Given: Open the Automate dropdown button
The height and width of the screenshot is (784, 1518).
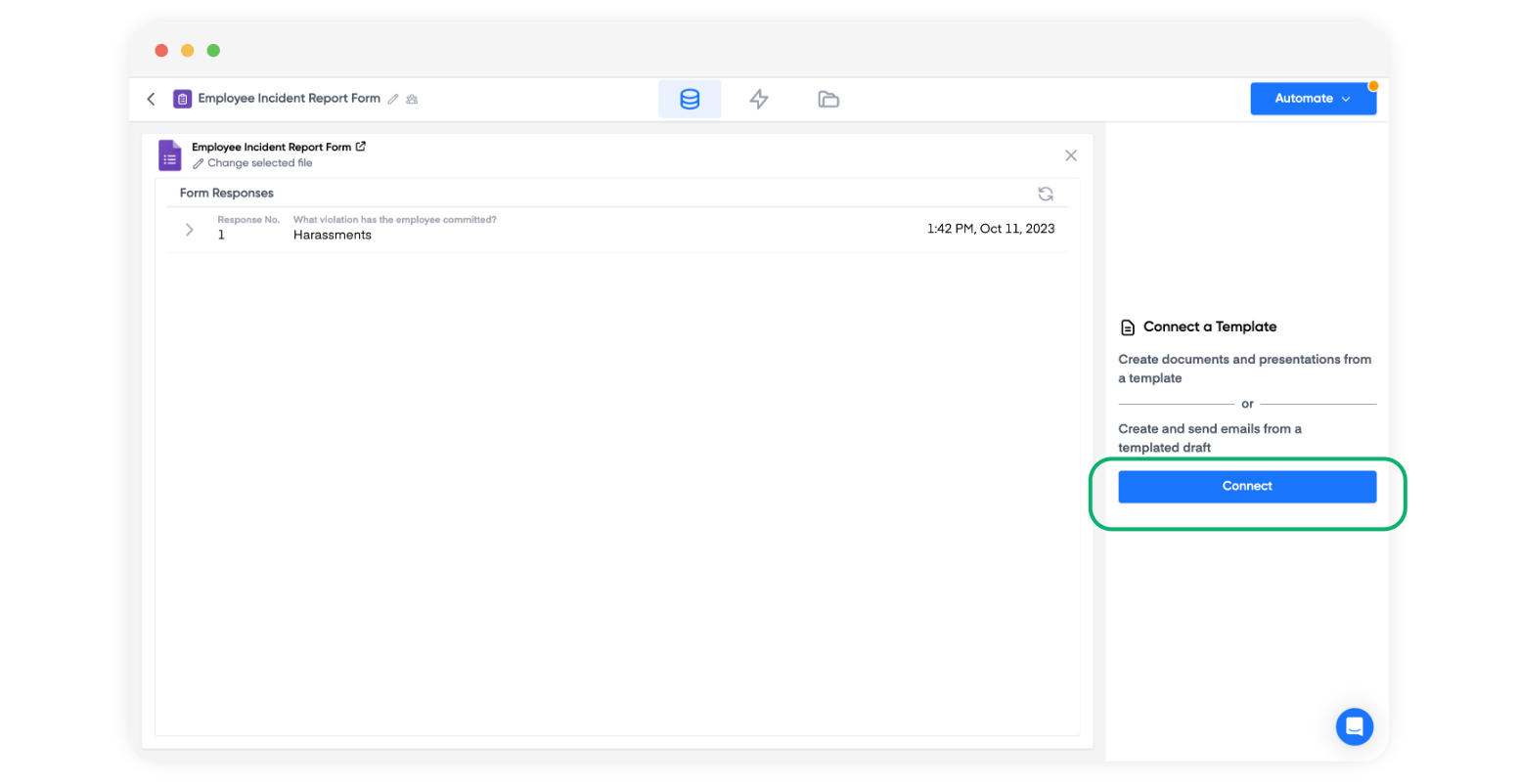Looking at the screenshot, I should point(1313,99).
